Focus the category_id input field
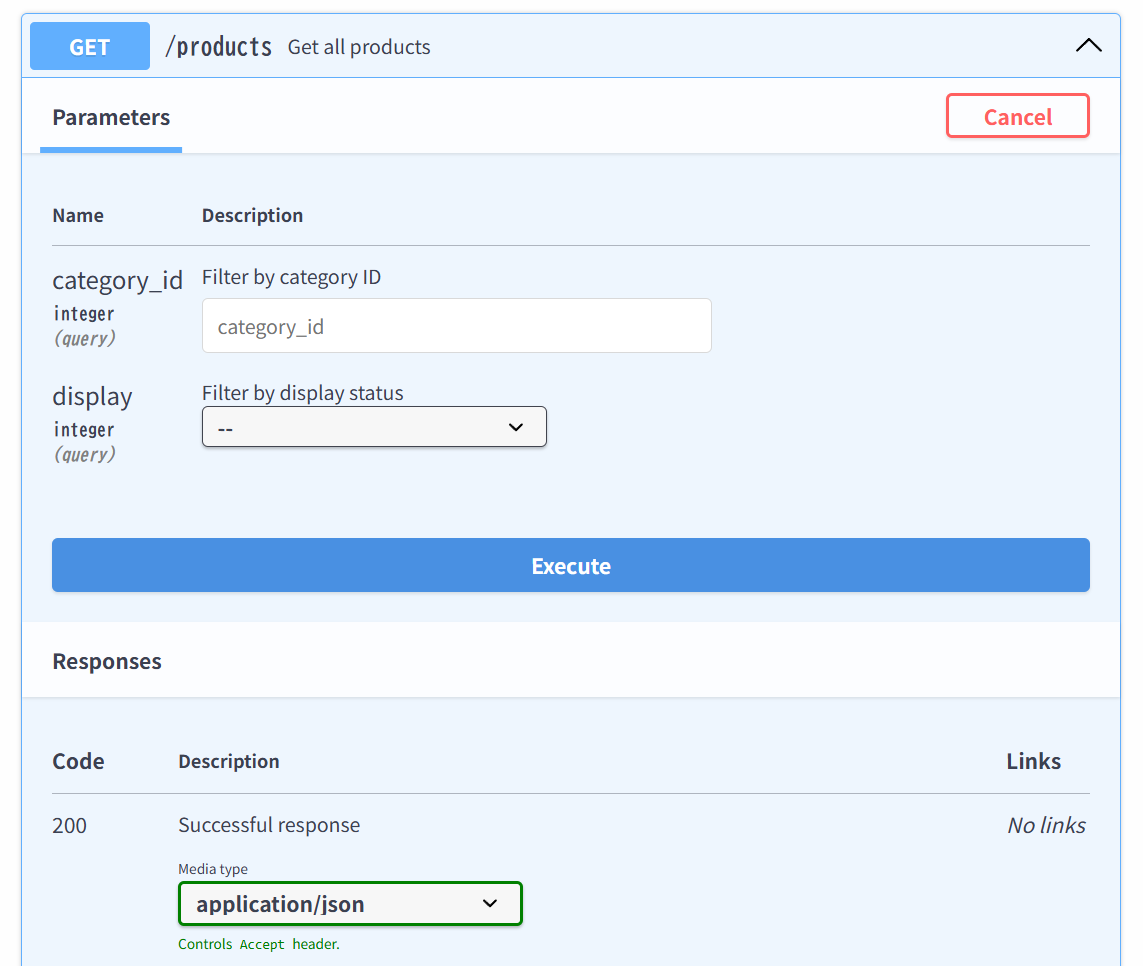 [x=456, y=326]
